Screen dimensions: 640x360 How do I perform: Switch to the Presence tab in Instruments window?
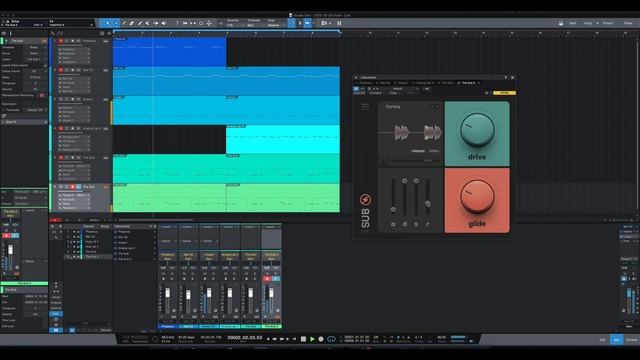pyautogui.click(x=366, y=83)
